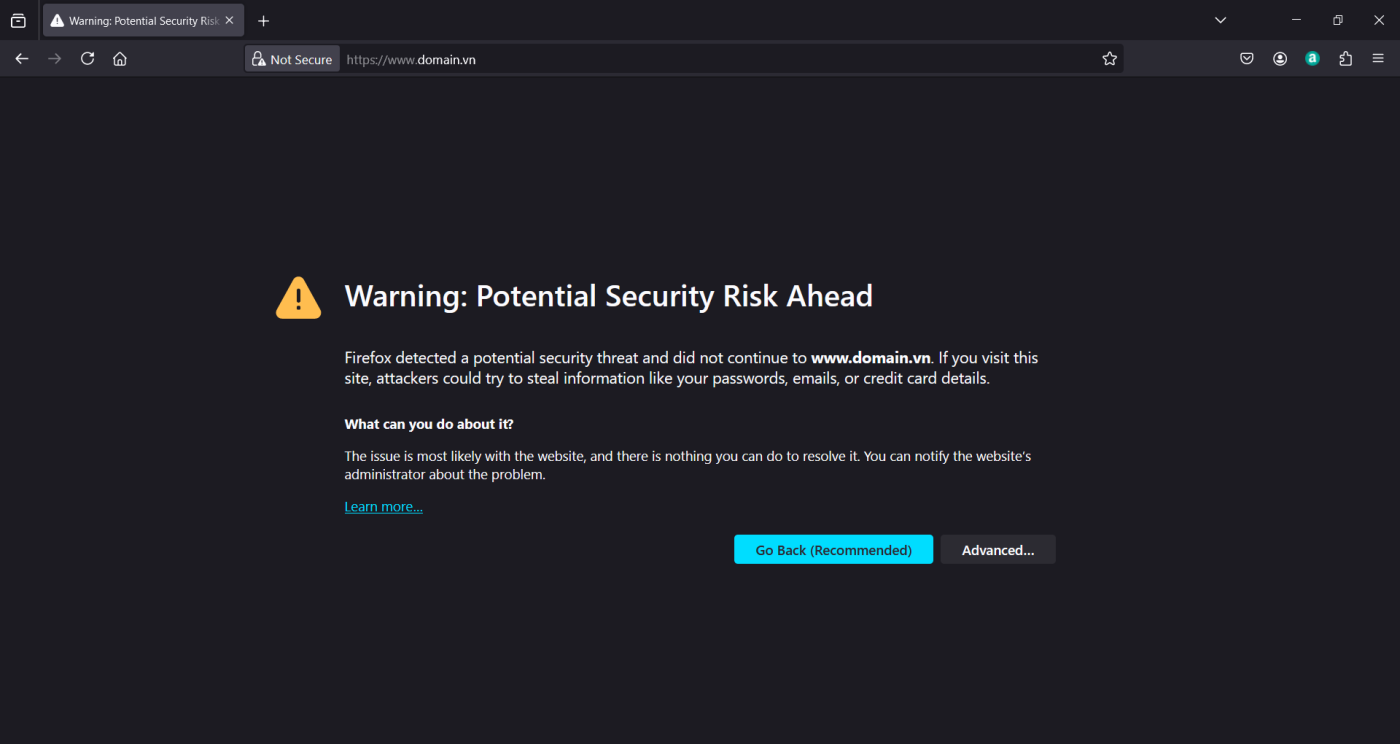The width and height of the screenshot is (1400, 744).
Task: Bookmark this page with the star icon
Action: coord(1109,59)
